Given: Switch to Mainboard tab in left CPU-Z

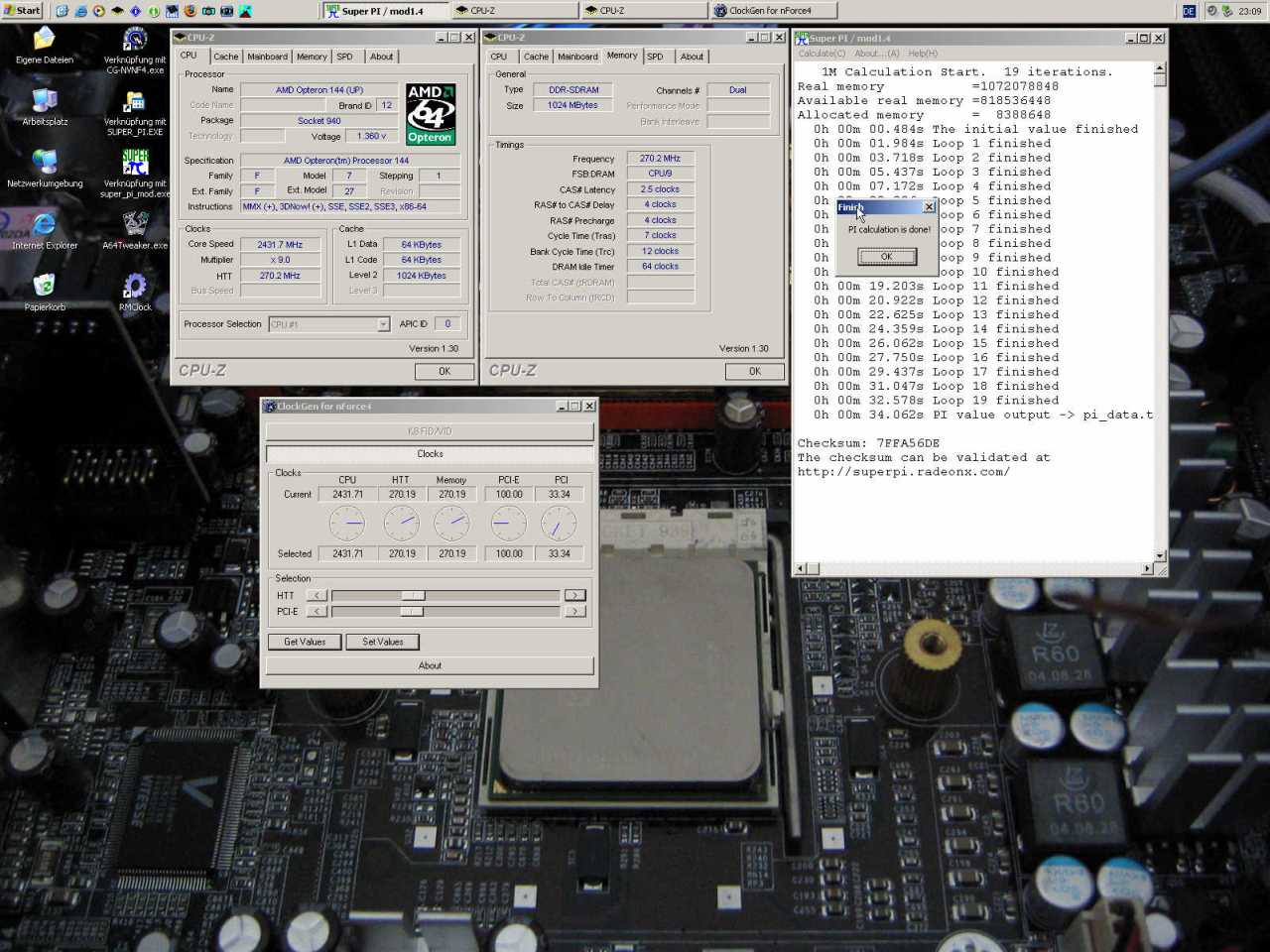Looking at the screenshot, I should (x=267, y=57).
